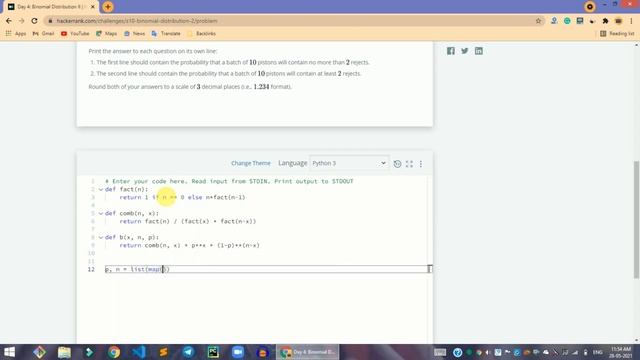The height and width of the screenshot is (360, 640).
Task: Switch to Chrome Day 4 Binomial taskbar window
Action: point(308,352)
